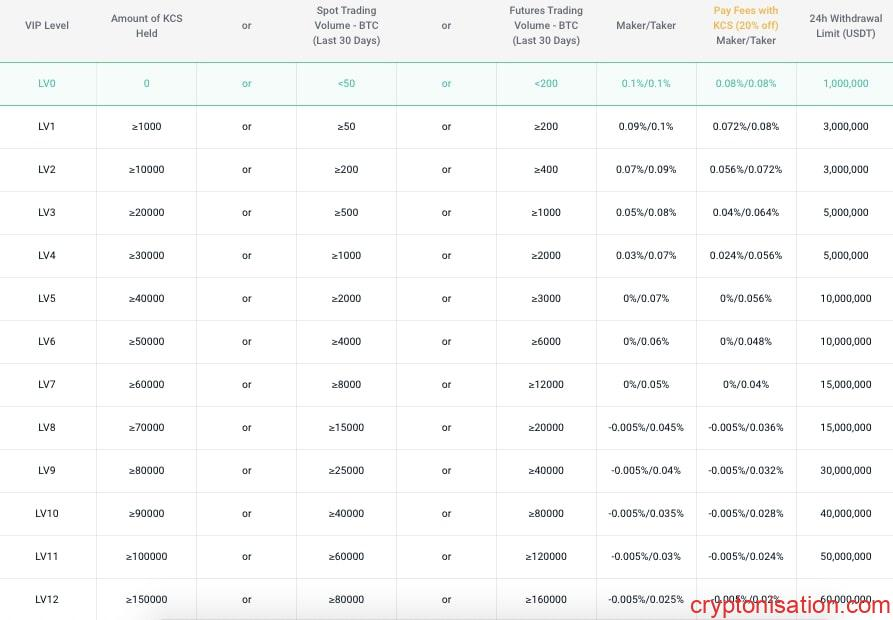Click the 'Futures Trading Volume - BTC' header
Screen dimensions: 893x620
coord(546,26)
